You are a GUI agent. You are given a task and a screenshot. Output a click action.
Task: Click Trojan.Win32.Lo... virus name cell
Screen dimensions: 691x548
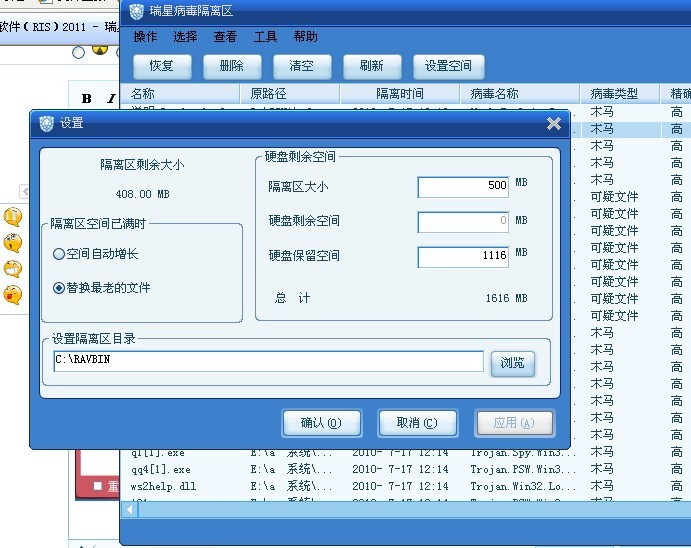point(523,486)
